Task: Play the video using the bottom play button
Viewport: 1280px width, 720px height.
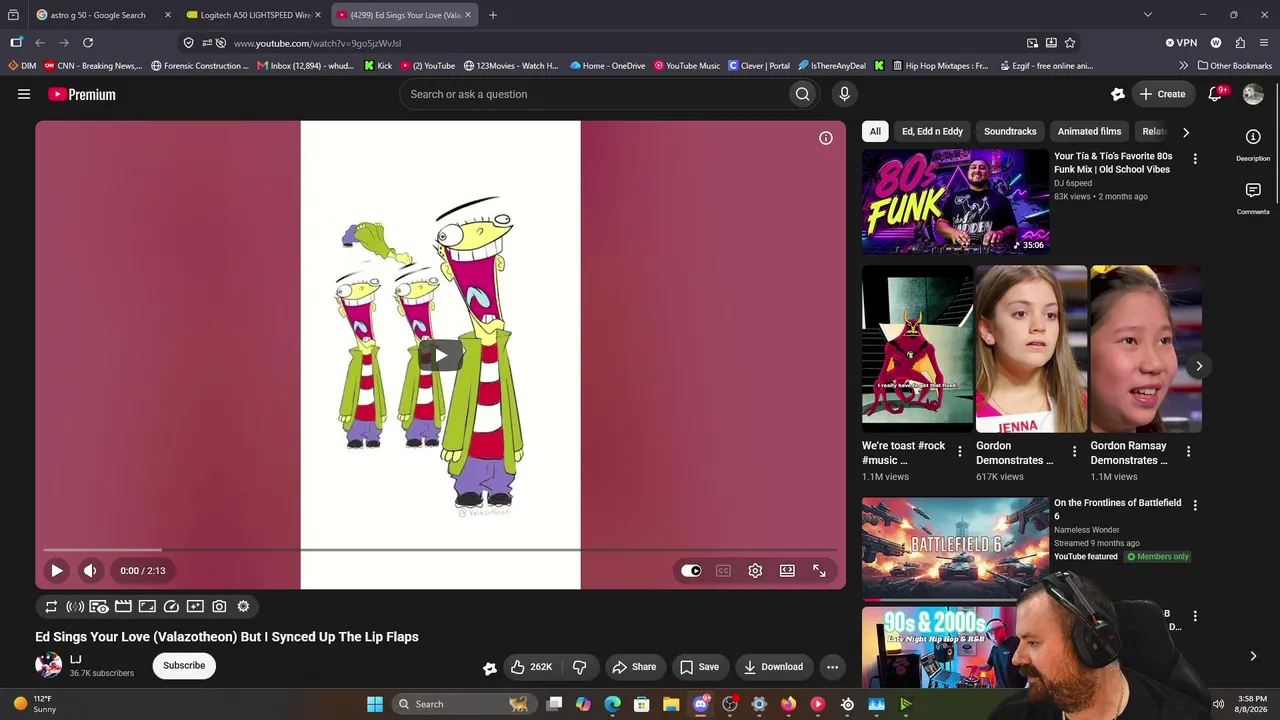Action: pyautogui.click(x=57, y=571)
